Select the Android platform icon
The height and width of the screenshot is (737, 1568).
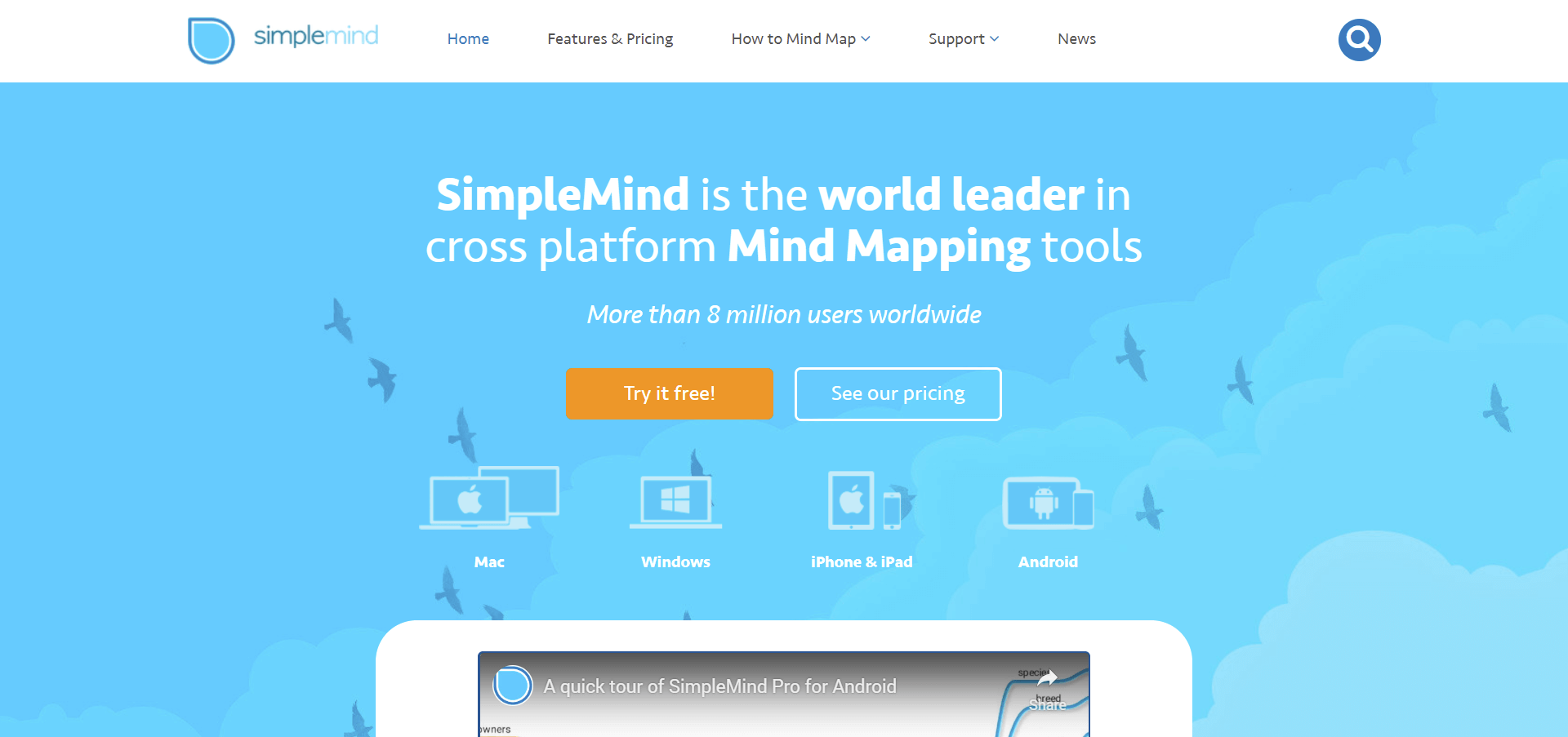click(x=1048, y=503)
